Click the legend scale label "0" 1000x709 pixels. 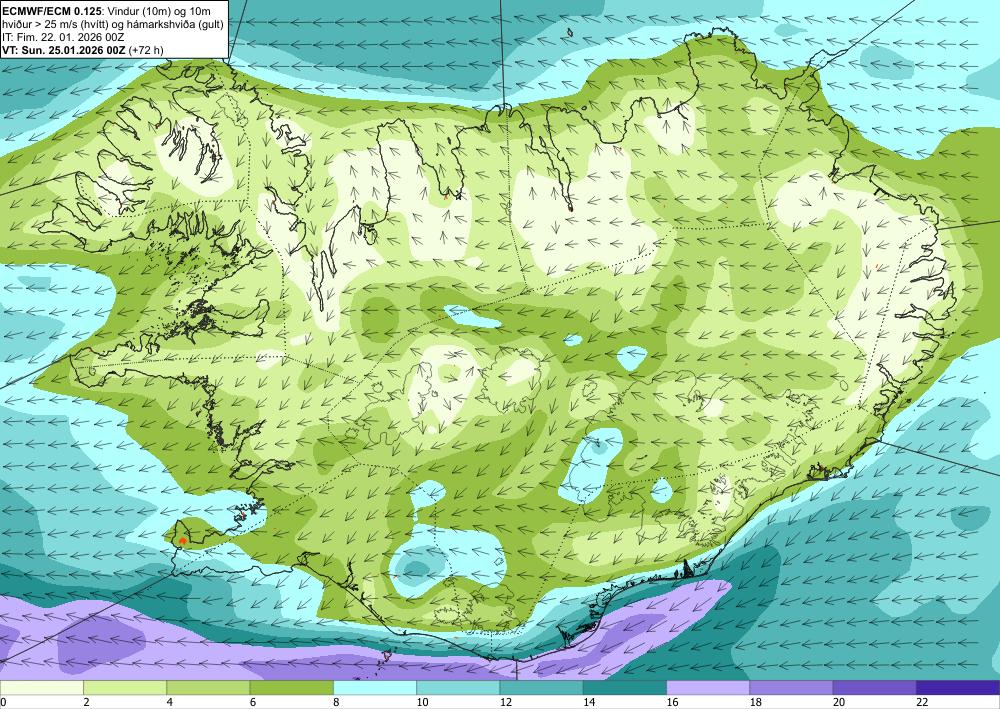click(3, 703)
